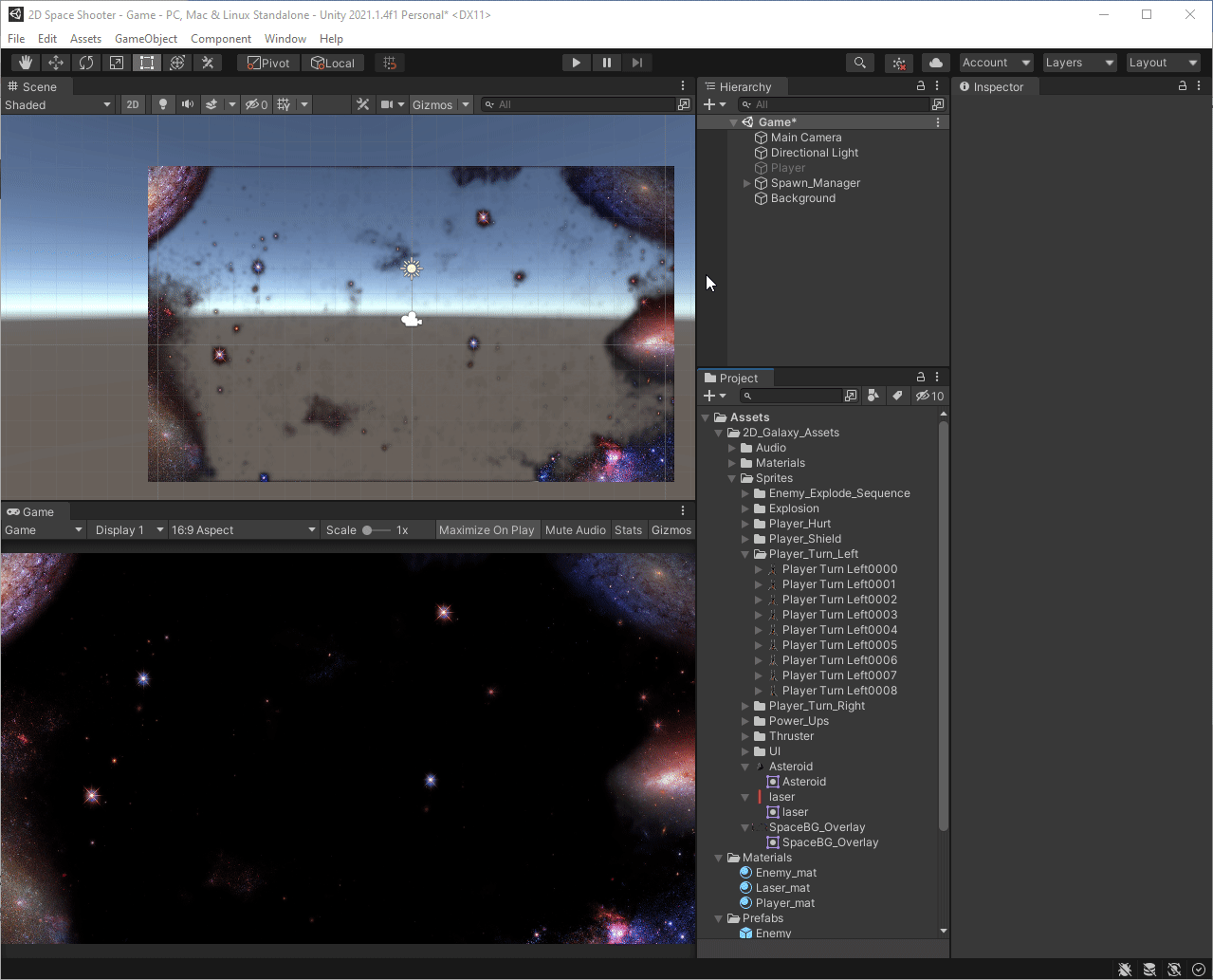Select Main Camera in Hierarchy
The height and width of the screenshot is (980, 1213).
pos(806,138)
